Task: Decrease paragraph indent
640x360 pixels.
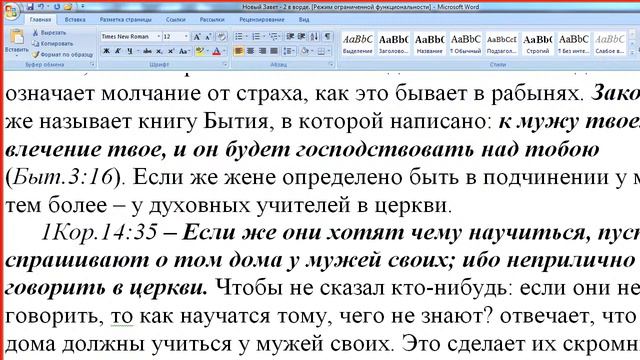Action: point(290,37)
